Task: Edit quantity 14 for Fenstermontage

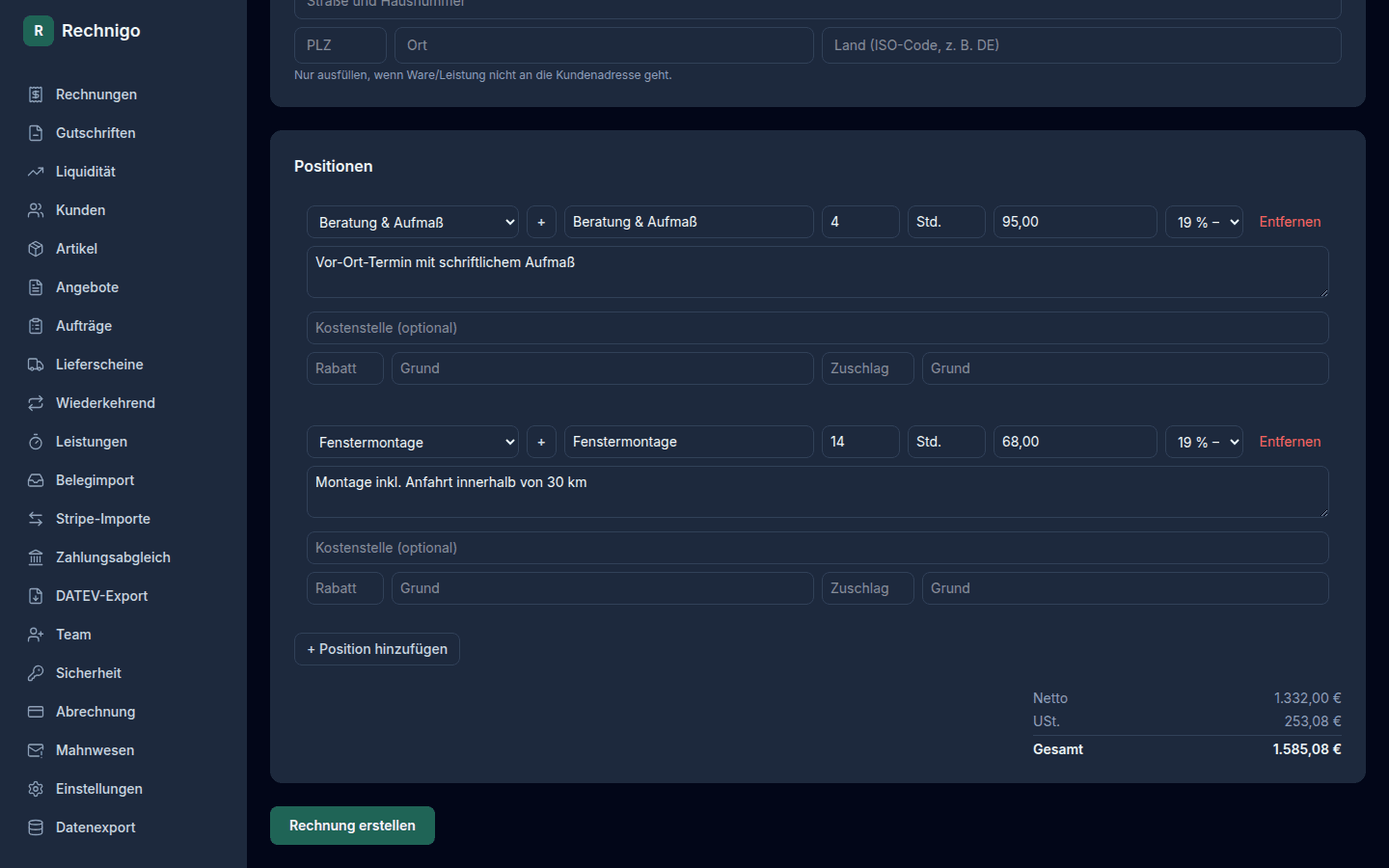Action: click(860, 442)
